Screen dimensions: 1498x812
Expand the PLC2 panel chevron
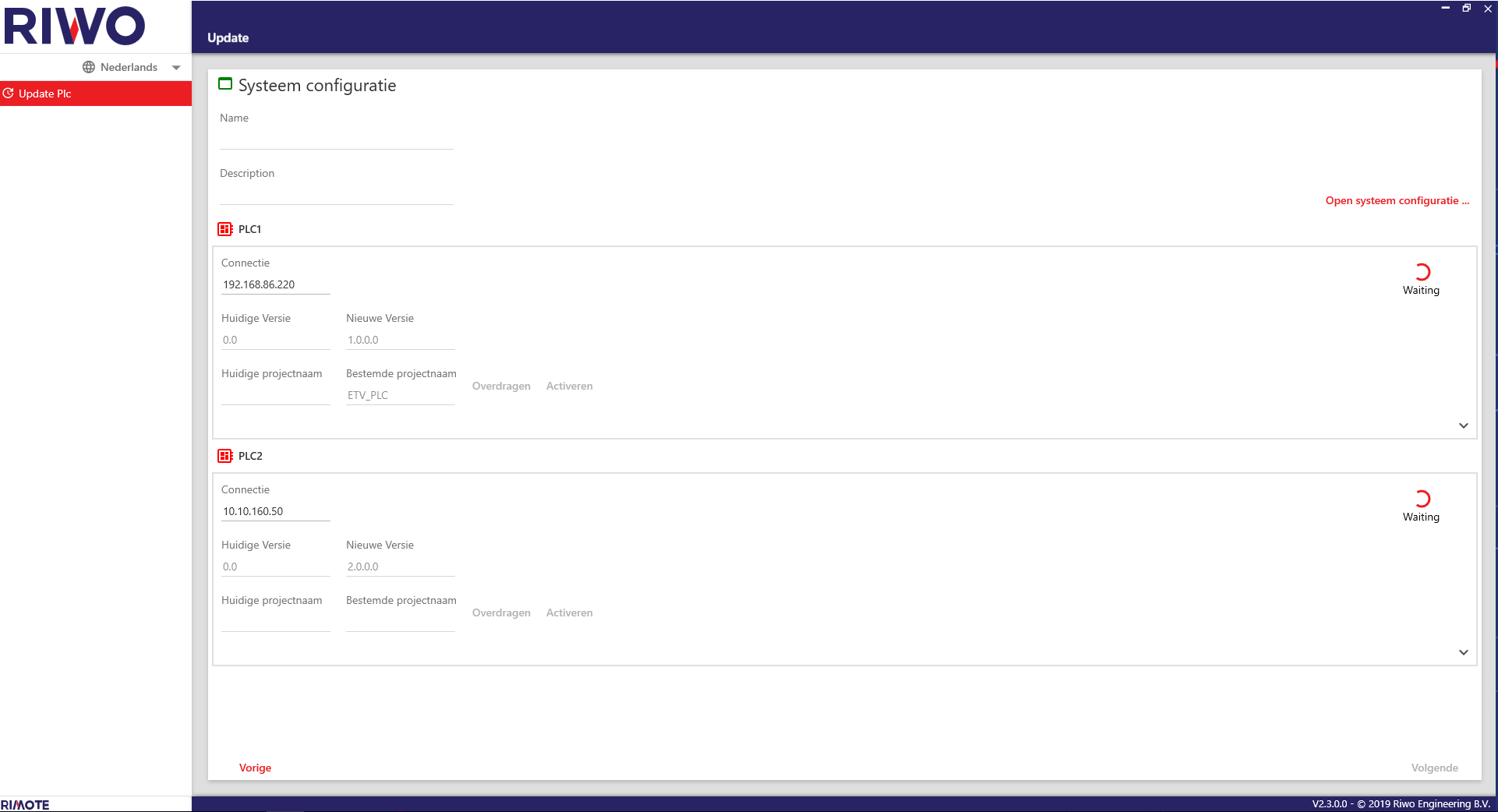point(1464,652)
